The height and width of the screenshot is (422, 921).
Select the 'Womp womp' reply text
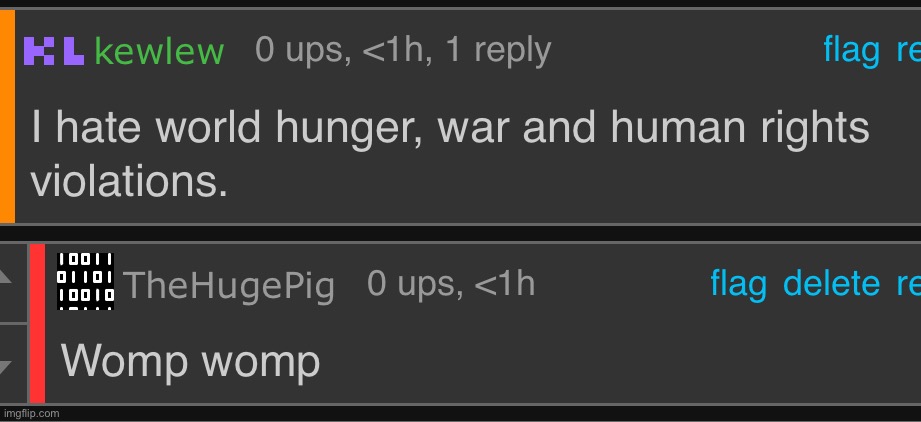(x=190, y=361)
